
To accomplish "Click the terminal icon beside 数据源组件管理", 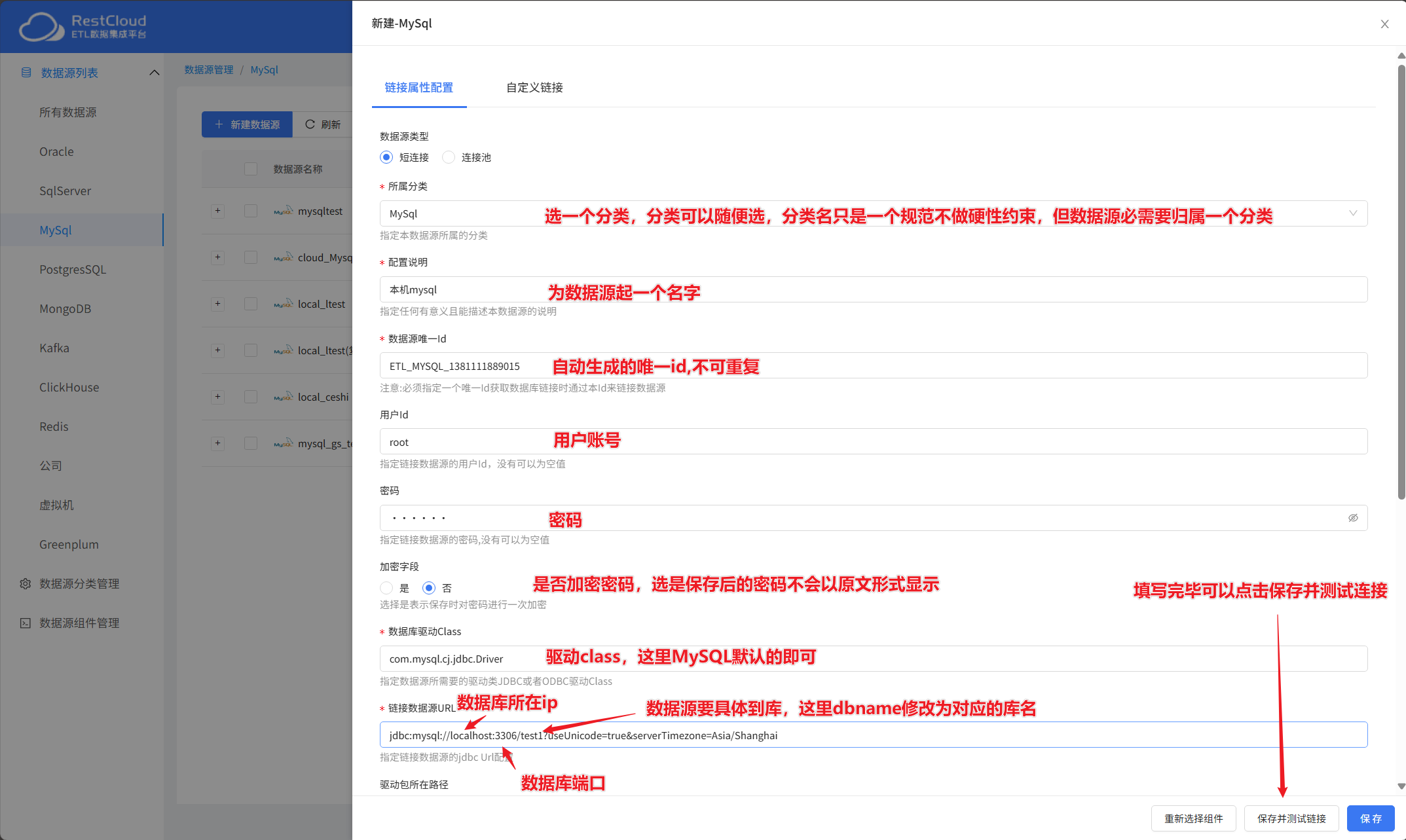I will (26, 623).
